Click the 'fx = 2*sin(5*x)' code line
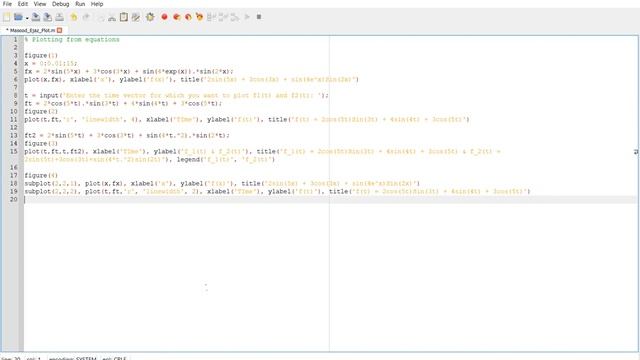Image resolution: width=640 pixels, height=360 pixels. point(129,71)
